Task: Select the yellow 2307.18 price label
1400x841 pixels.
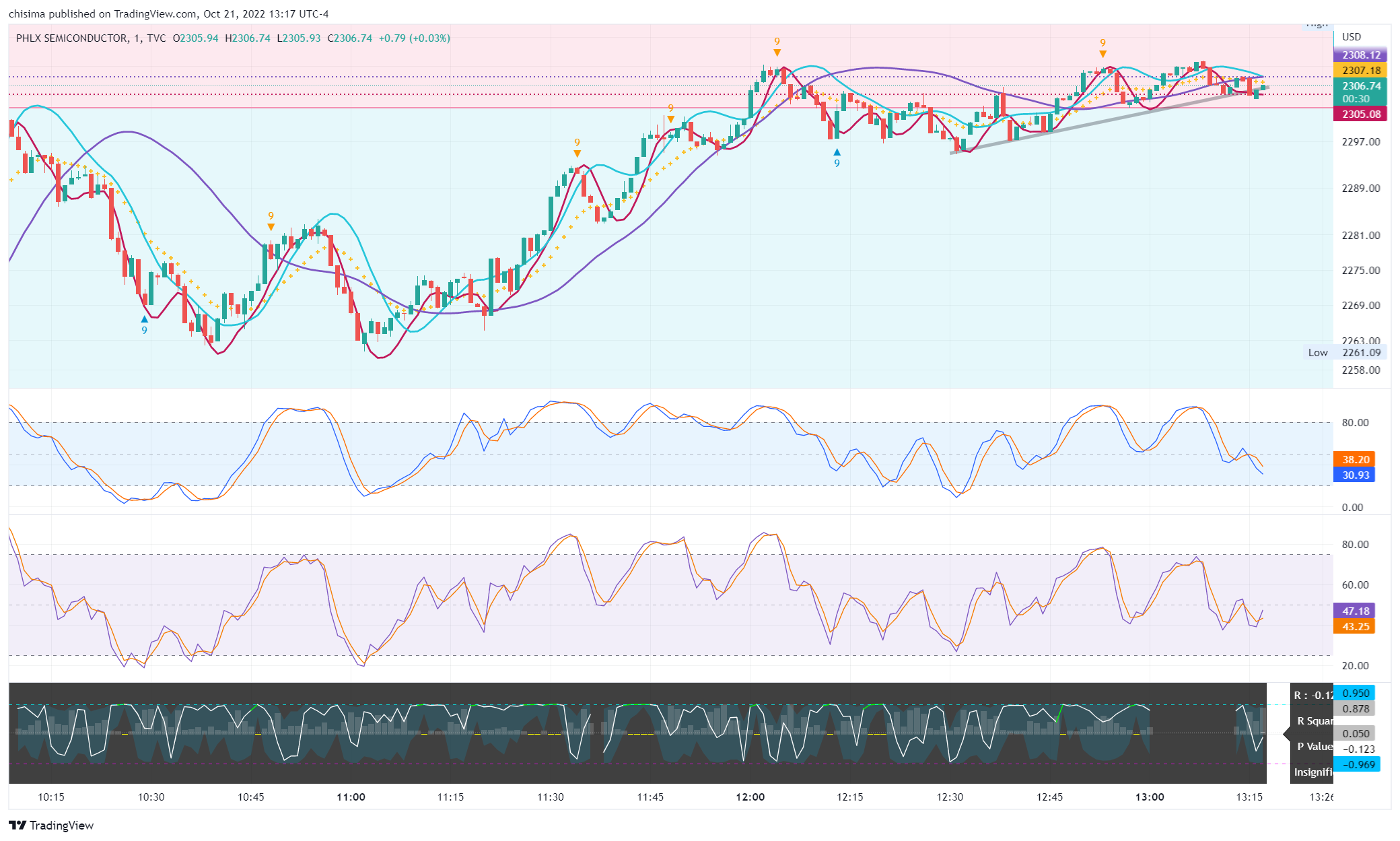Action: (x=1360, y=70)
